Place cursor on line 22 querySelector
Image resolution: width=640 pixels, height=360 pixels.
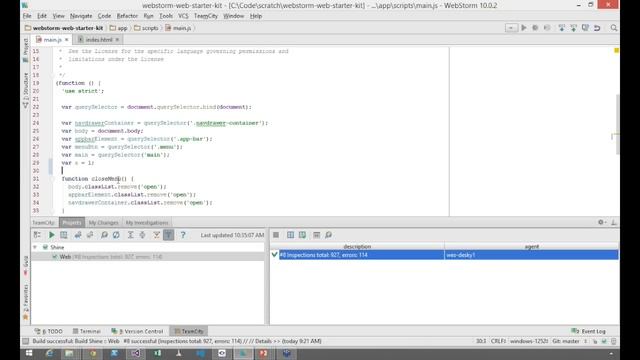tap(96, 107)
